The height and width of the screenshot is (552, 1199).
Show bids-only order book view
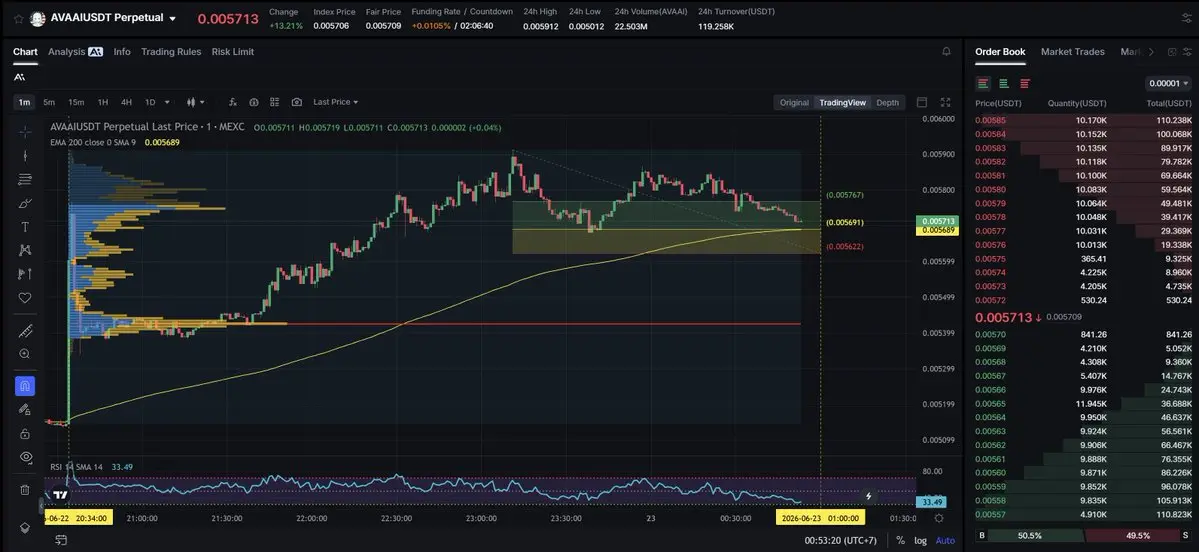click(1004, 83)
